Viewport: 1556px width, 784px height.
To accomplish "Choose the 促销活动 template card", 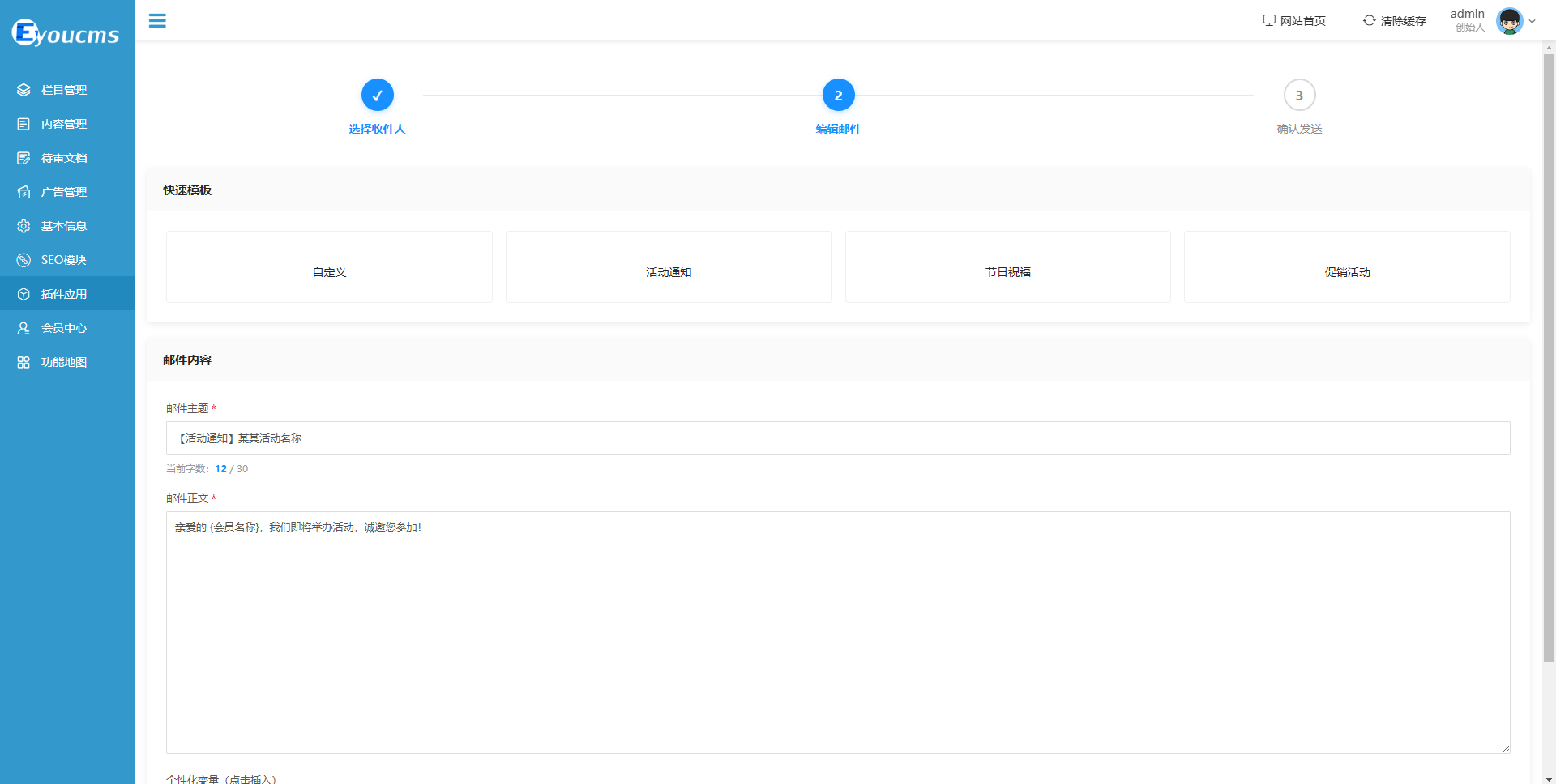I will 1347,267.
